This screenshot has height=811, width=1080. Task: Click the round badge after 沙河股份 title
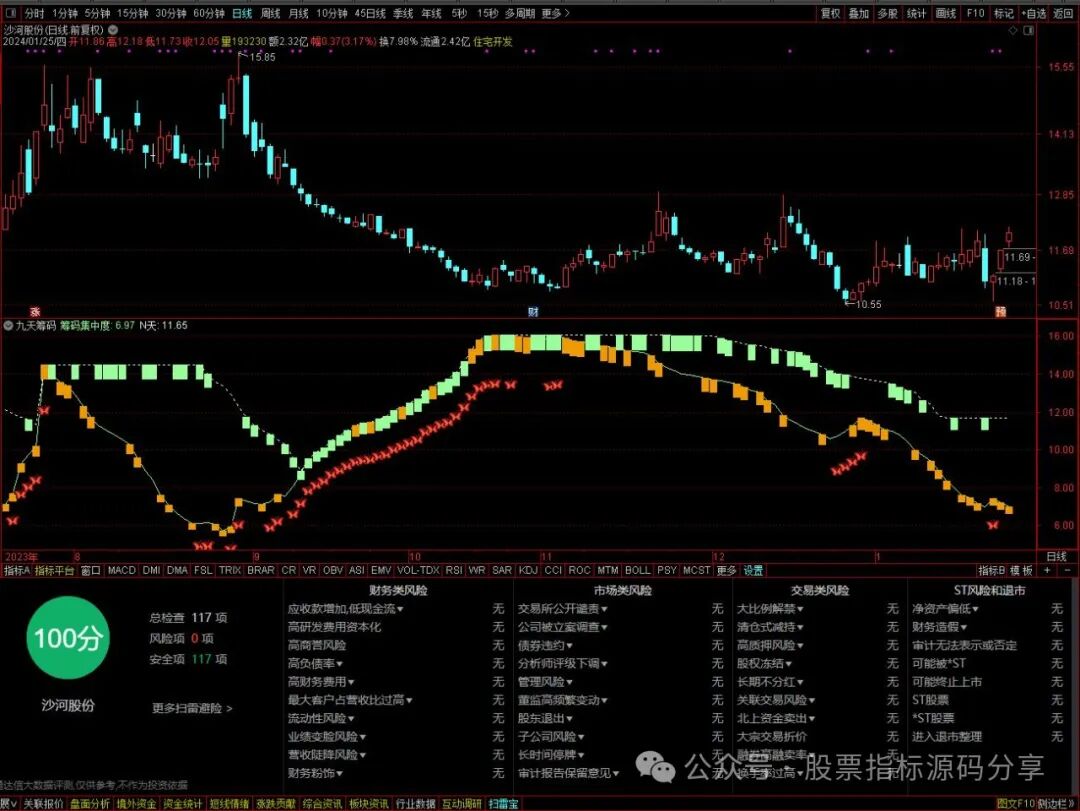point(113,30)
